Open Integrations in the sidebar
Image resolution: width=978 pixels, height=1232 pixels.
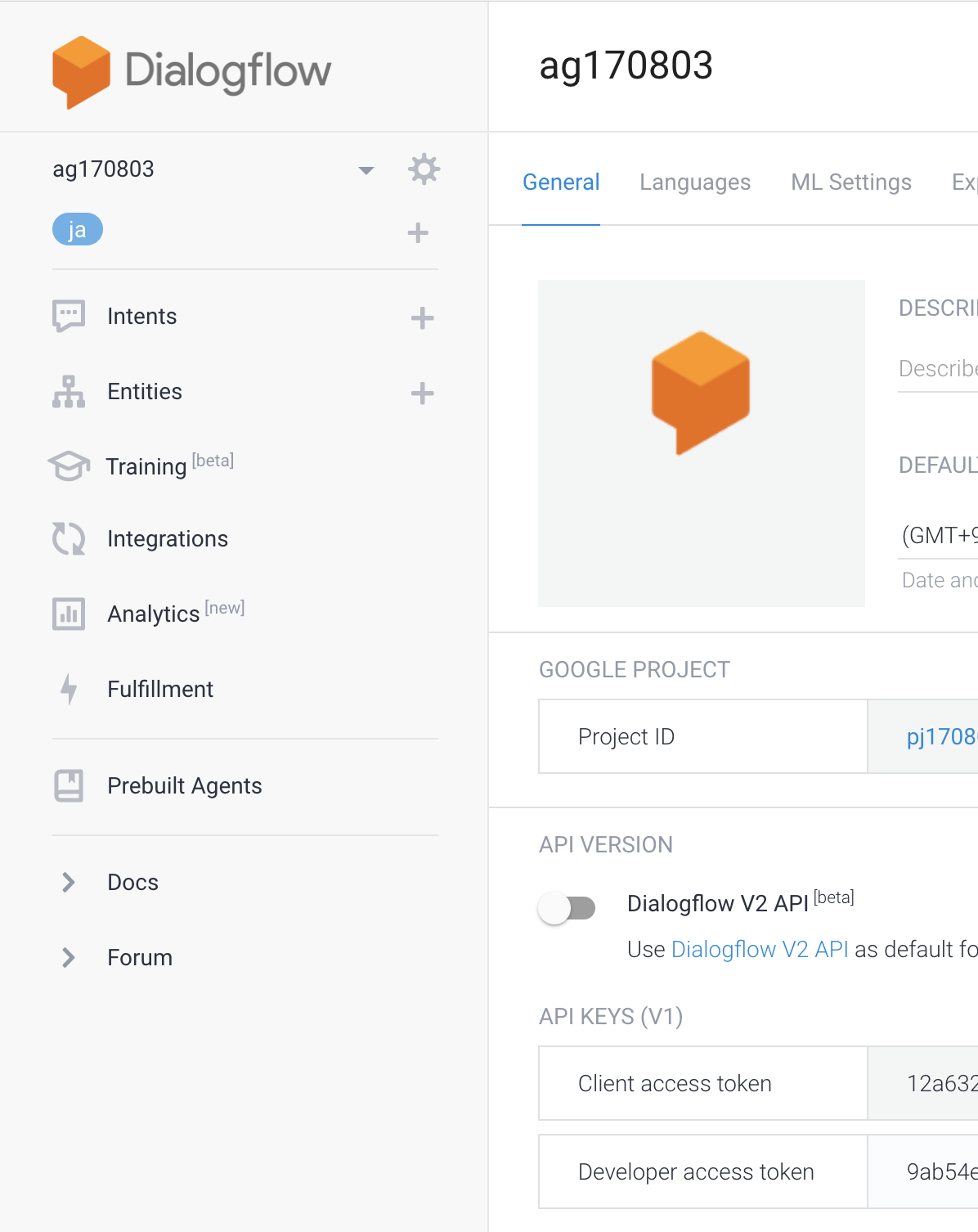tap(168, 539)
